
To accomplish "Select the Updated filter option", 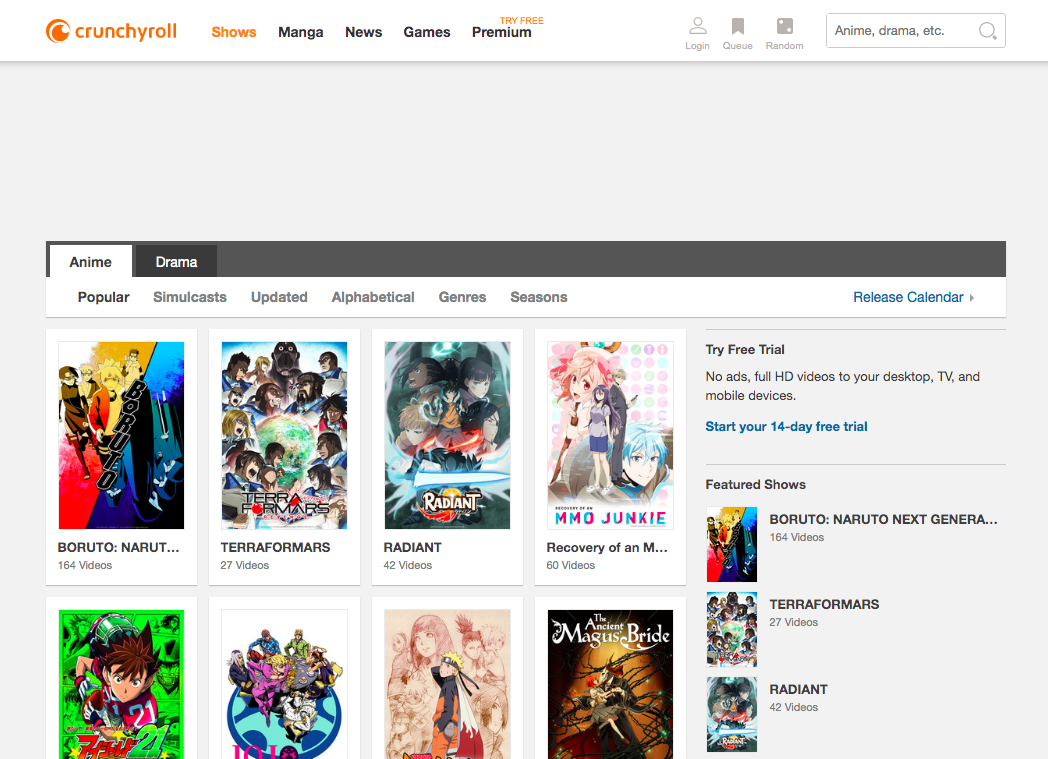I will pyautogui.click(x=278, y=297).
